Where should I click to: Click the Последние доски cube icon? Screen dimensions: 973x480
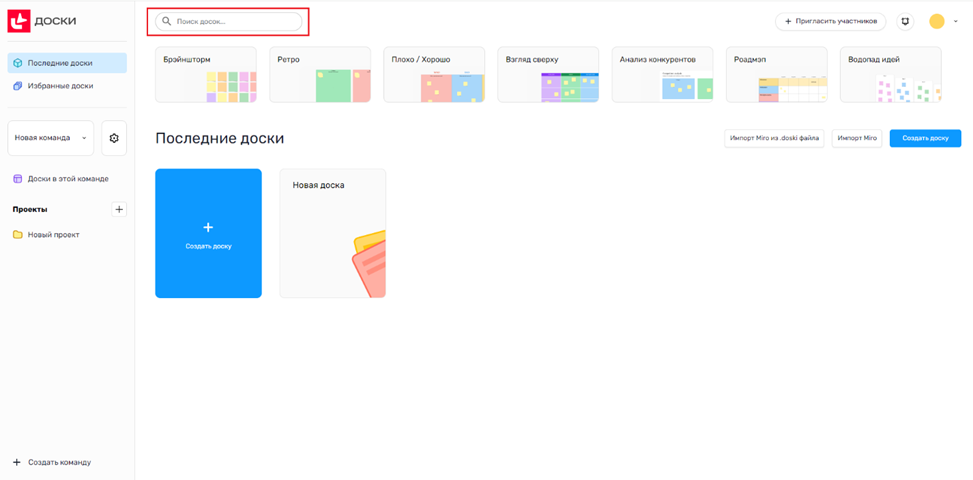click(18, 63)
